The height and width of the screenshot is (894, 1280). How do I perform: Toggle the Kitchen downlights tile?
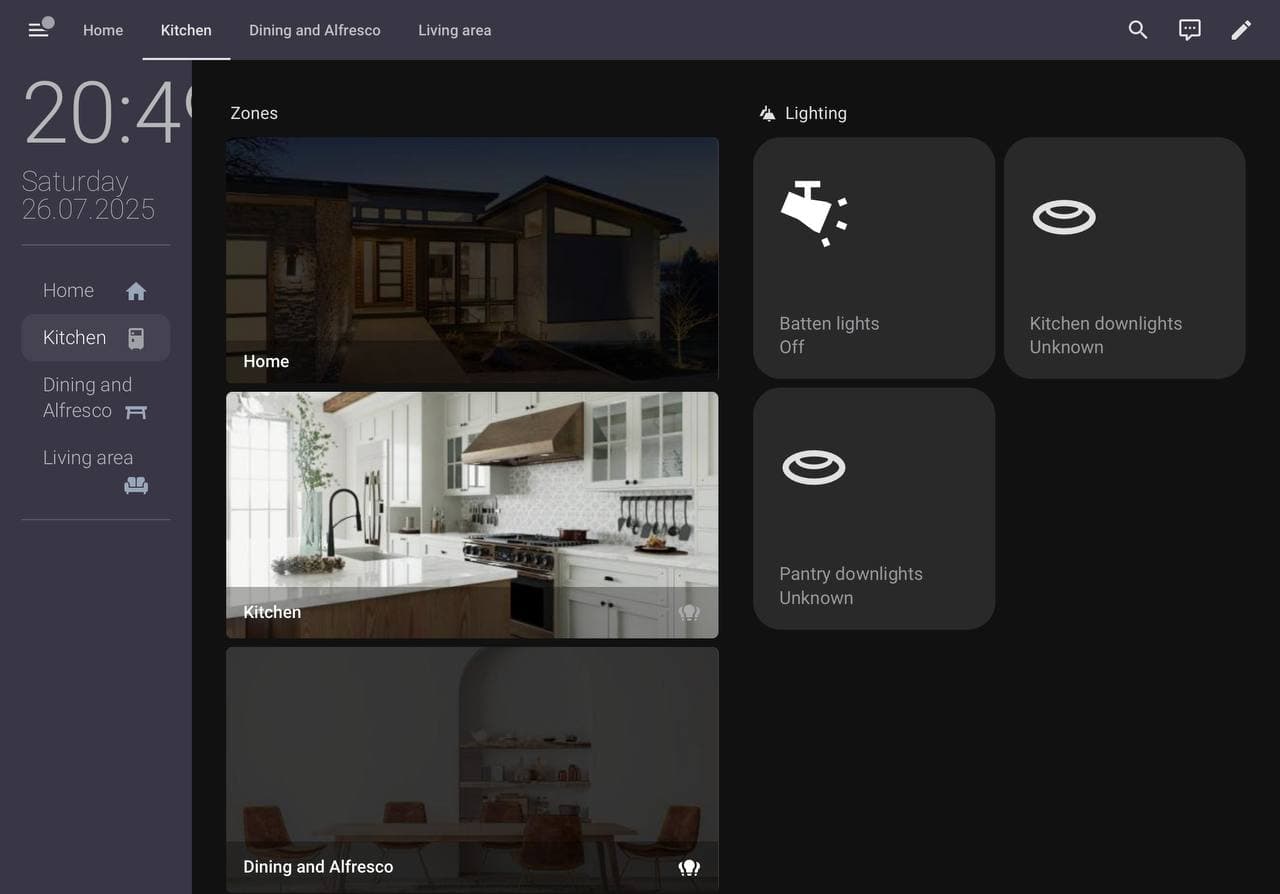[1125, 258]
